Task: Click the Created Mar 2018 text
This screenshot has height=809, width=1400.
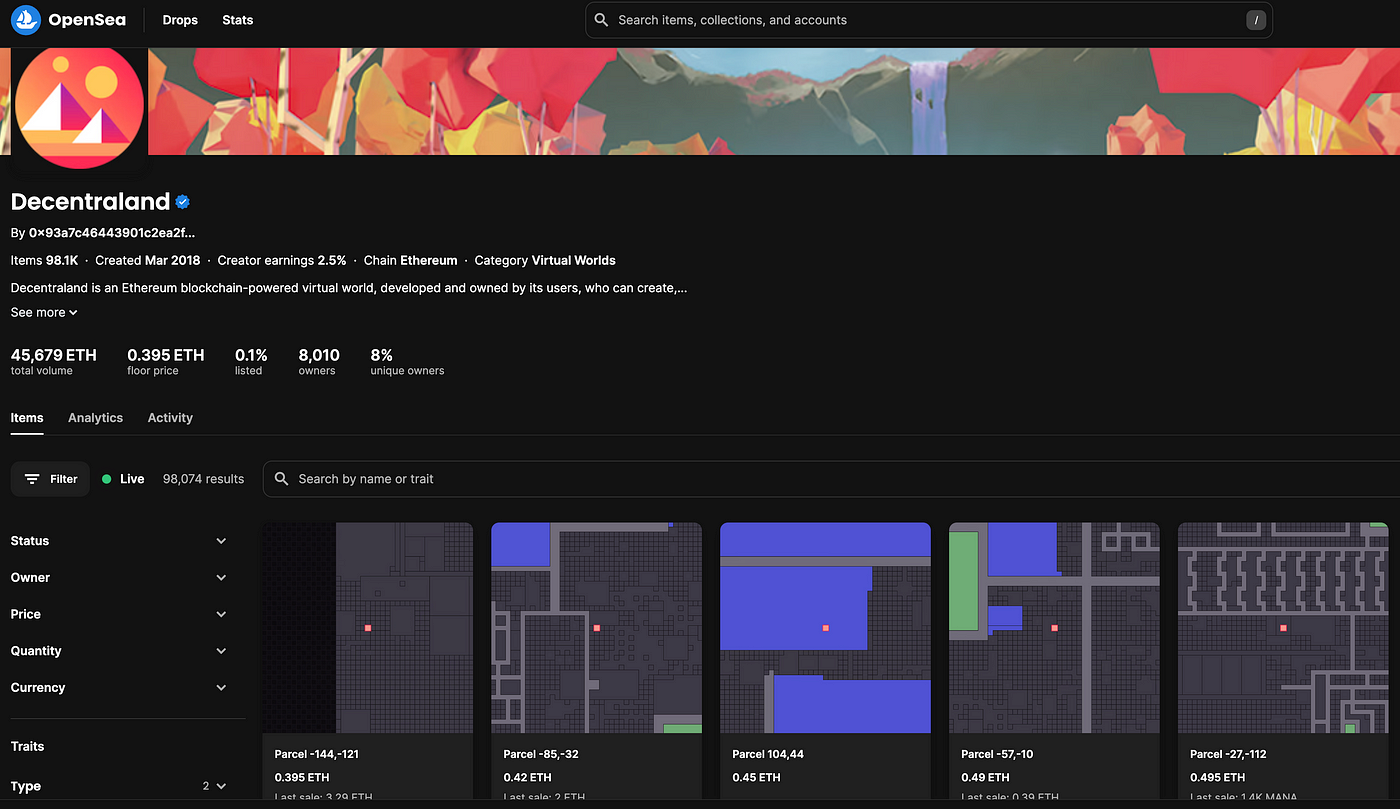Action: pos(147,261)
